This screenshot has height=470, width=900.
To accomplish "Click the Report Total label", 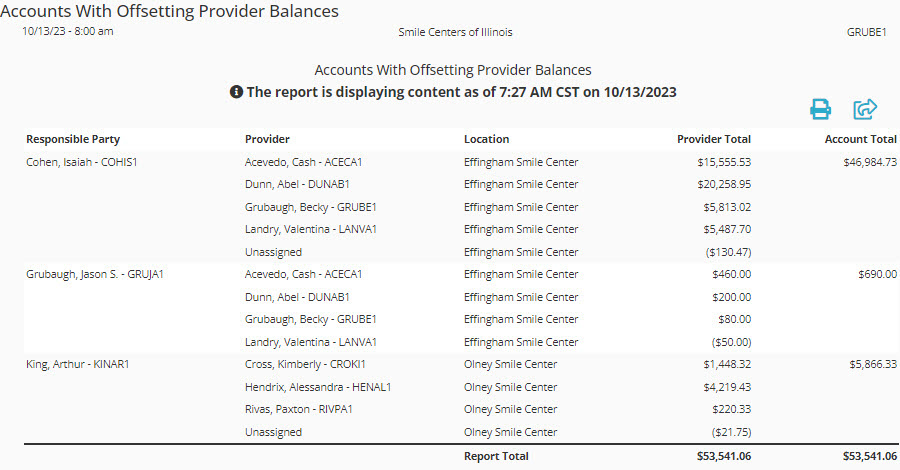I will point(496,456).
